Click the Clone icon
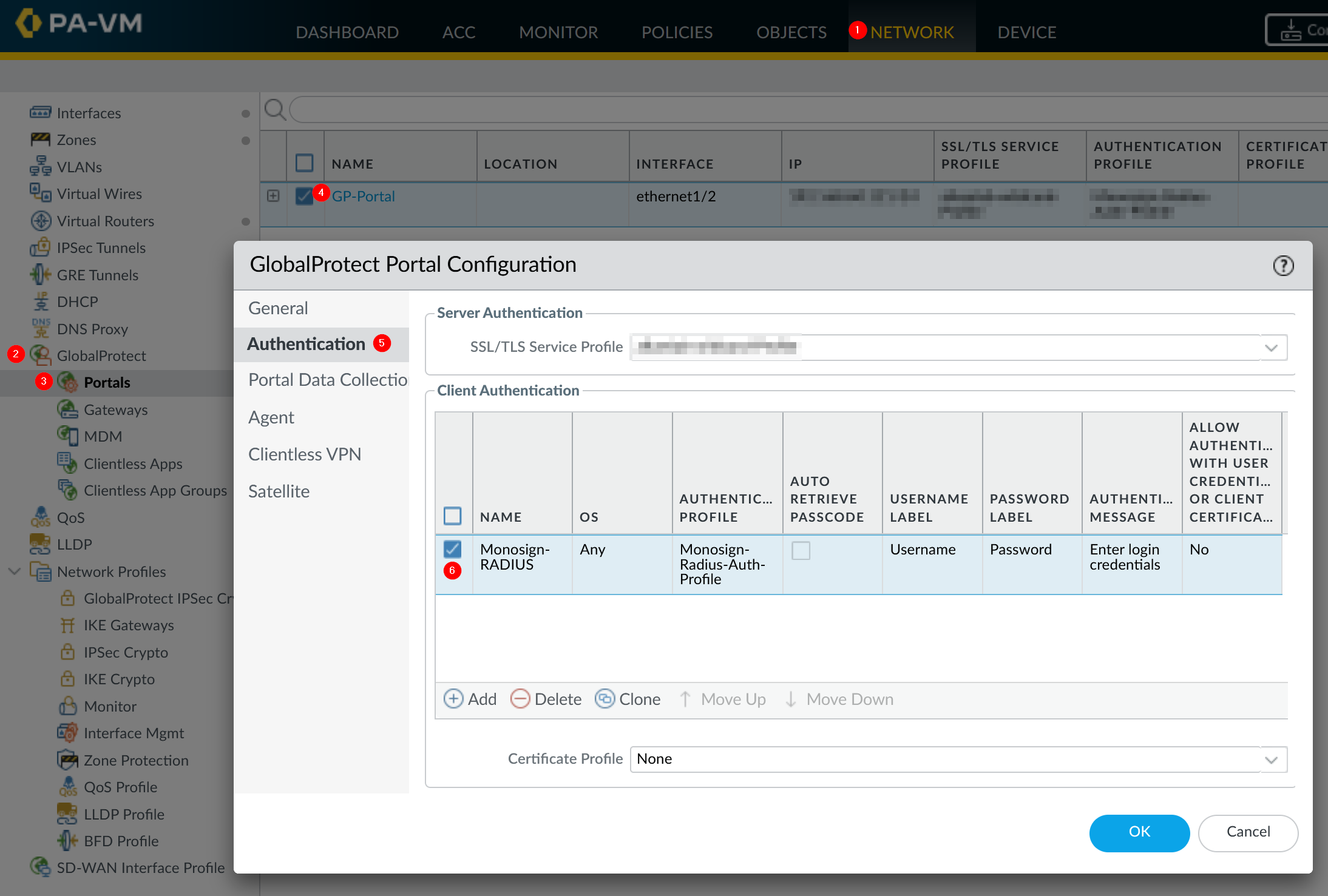Screen dimensions: 1328x896 605,699
